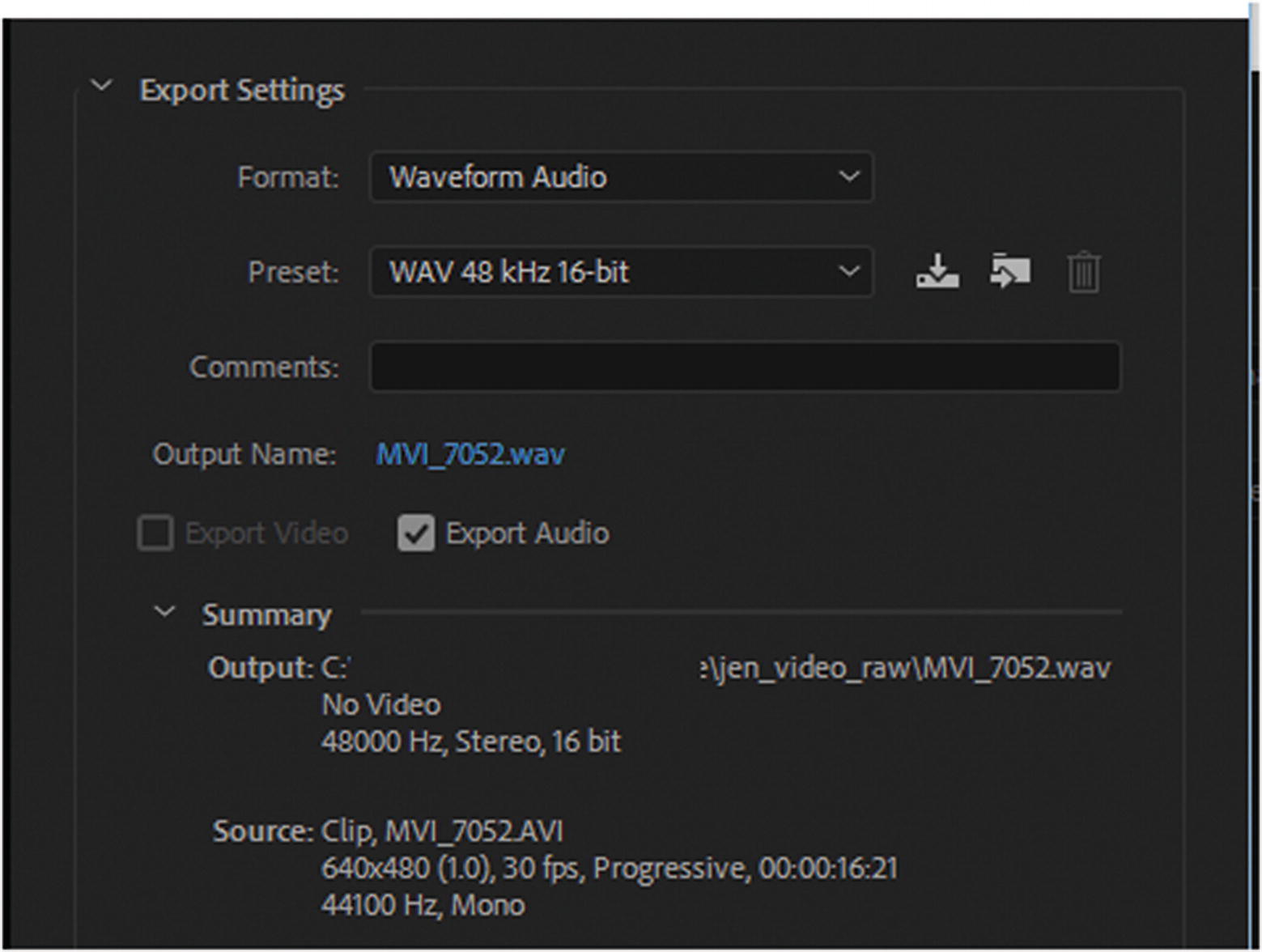1262x952 pixels.
Task: Uncheck the Export Audio checkbox
Action: pyautogui.click(x=416, y=533)
